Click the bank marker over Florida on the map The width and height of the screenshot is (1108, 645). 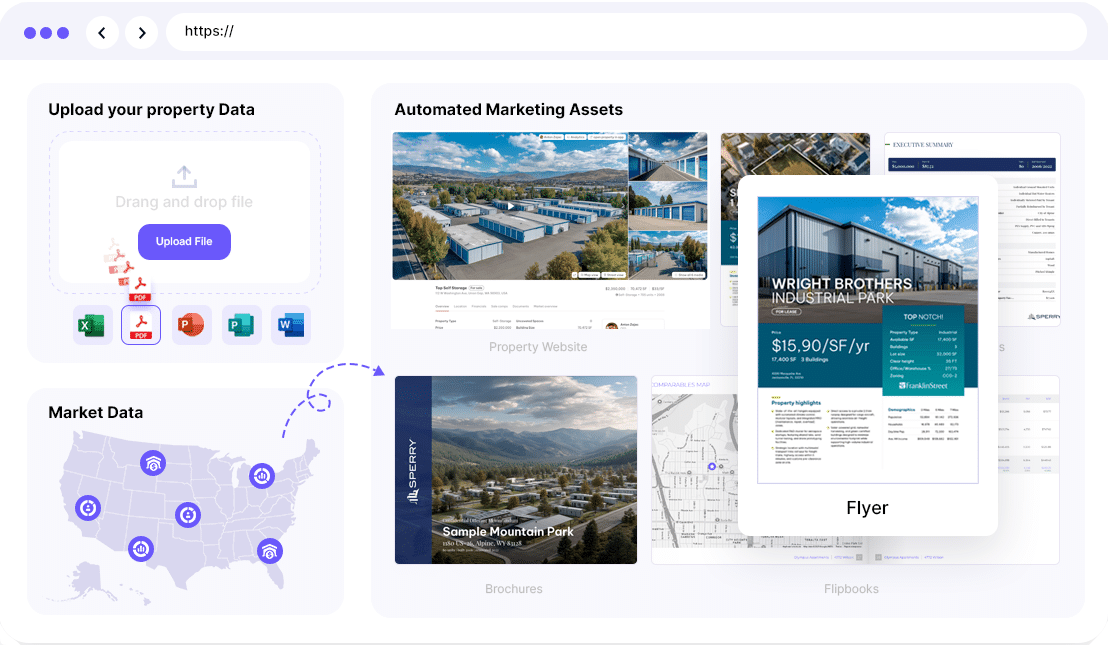[269, 550]
